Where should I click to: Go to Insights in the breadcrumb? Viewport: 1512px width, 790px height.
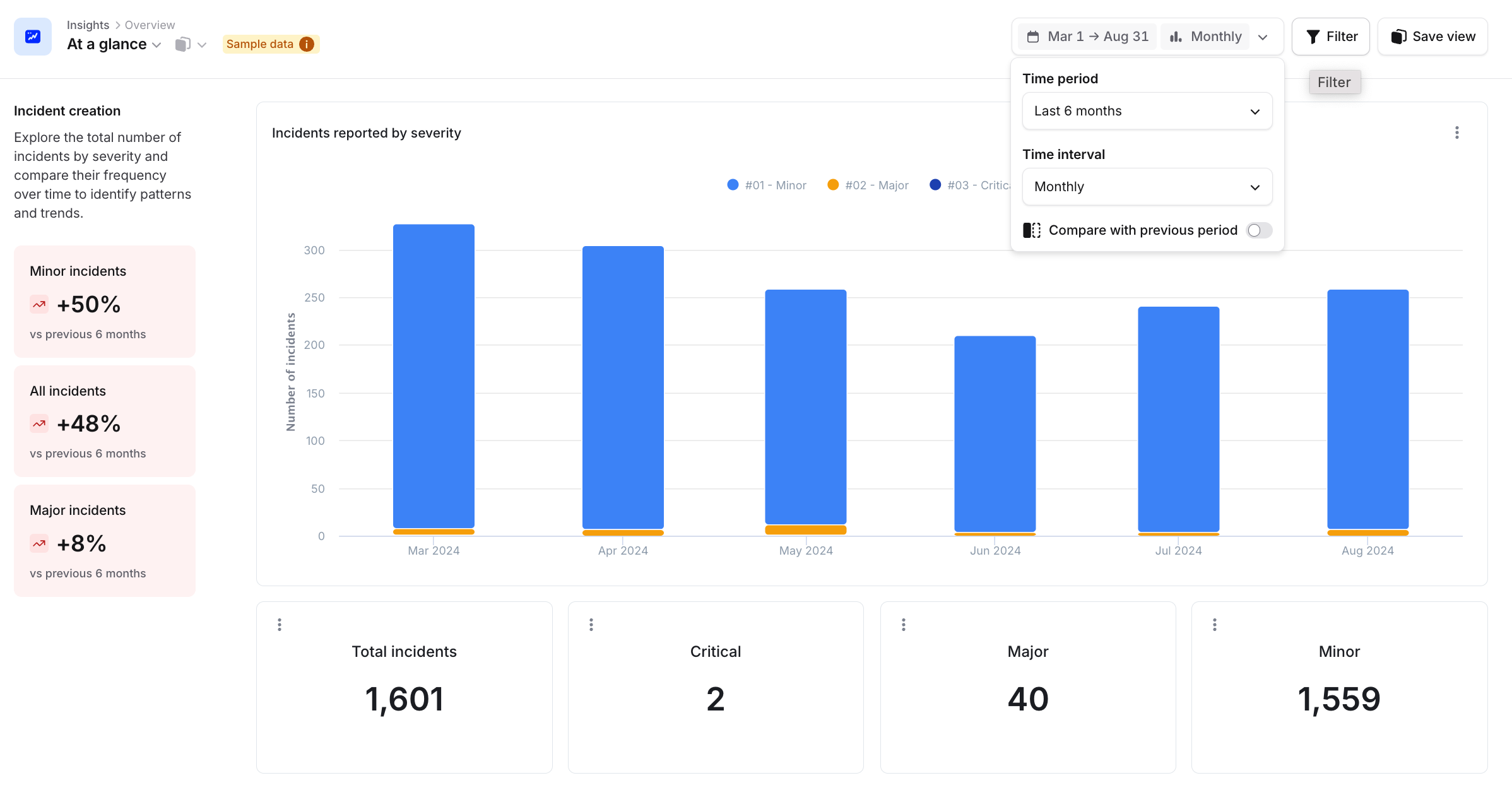pyautogui.click(x=88, y=25)
